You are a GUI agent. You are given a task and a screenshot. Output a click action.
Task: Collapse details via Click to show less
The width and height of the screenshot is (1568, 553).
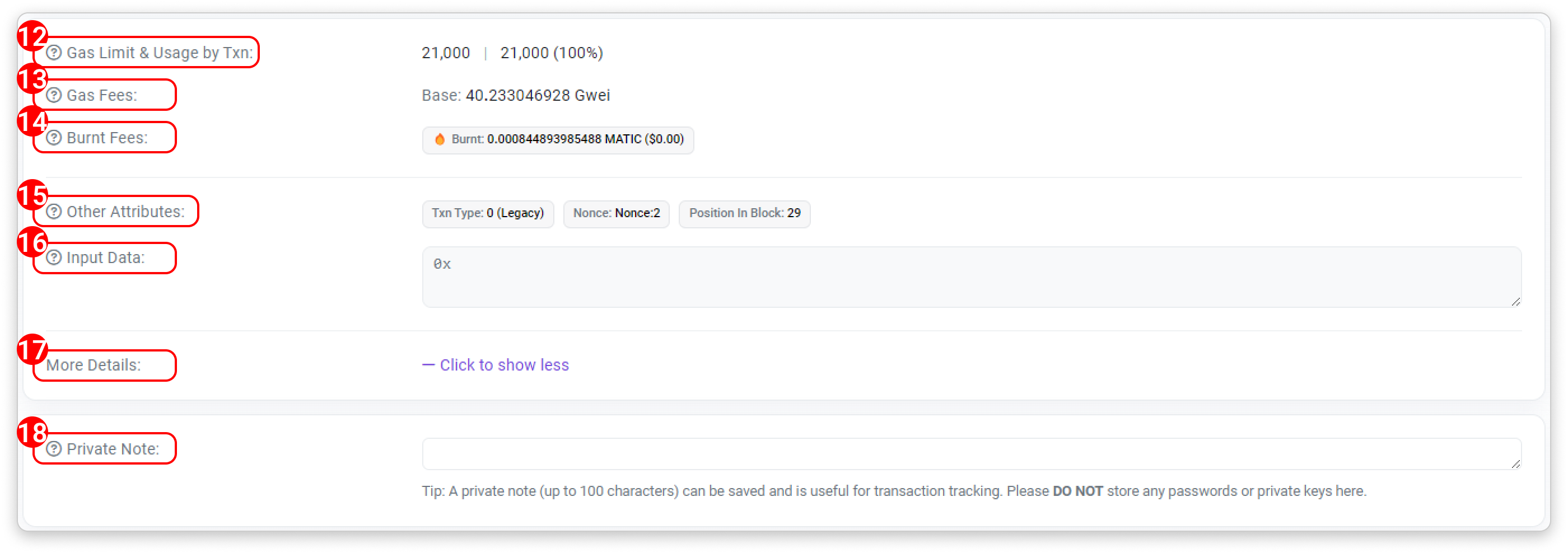coord(496,365)
